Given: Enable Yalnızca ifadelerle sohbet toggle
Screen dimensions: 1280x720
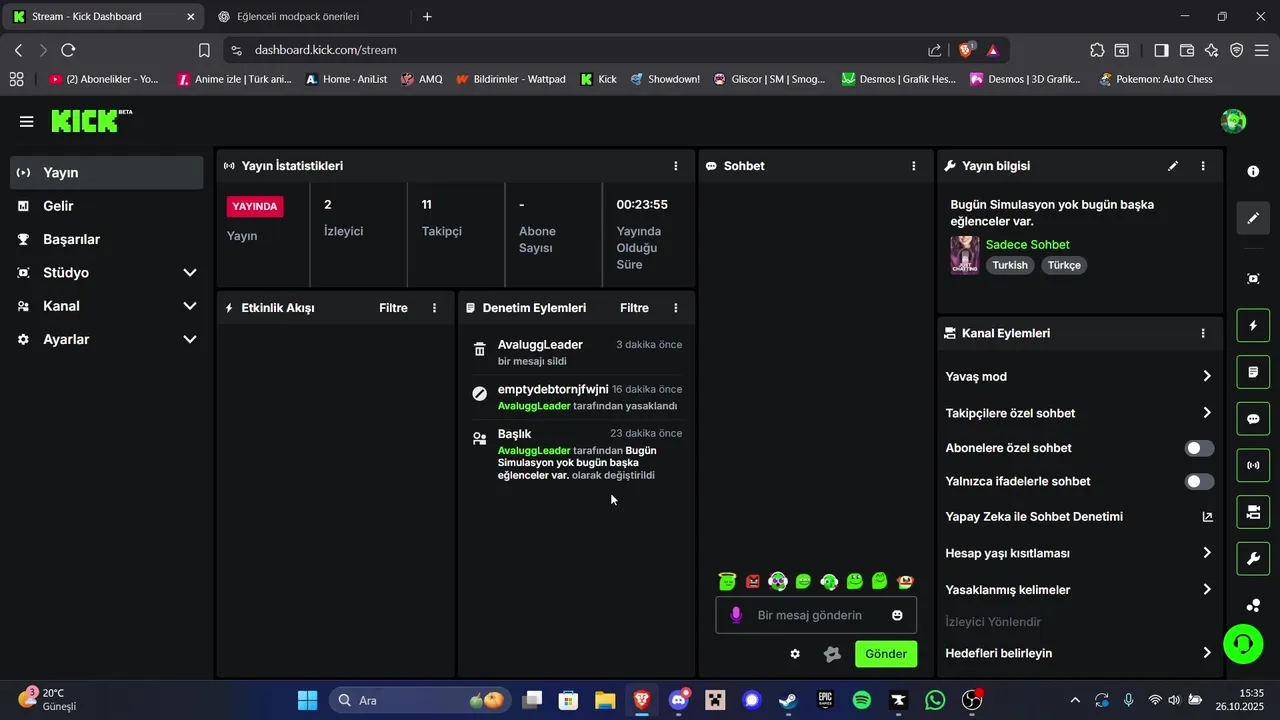Looking at the screenshot, I should tap(1199, 482).
